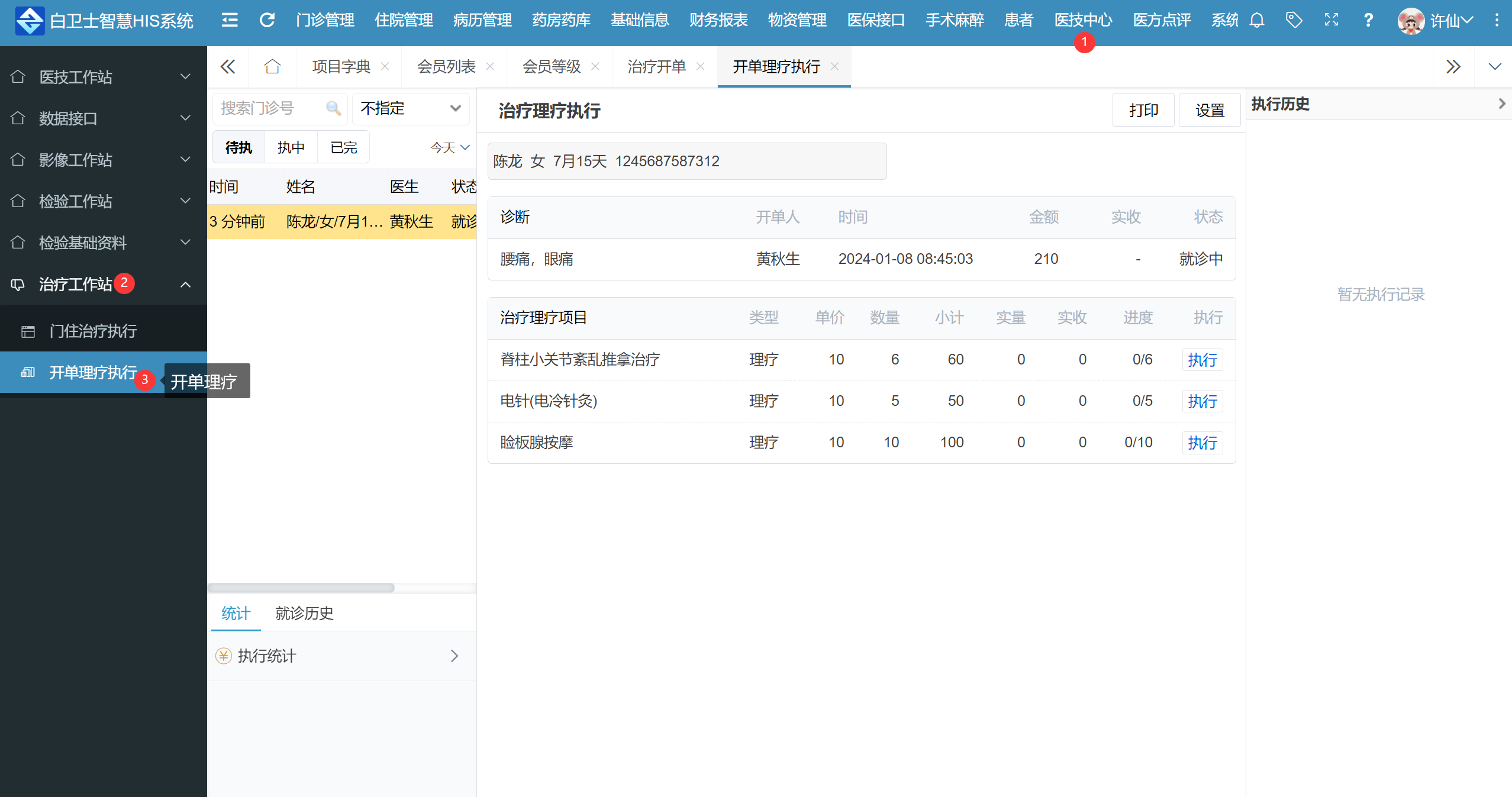Image resolution: width=1512 pixels, height=797 pixels.
Task: Switch to the 治疗开单 tab
Action: pos(656,66)
